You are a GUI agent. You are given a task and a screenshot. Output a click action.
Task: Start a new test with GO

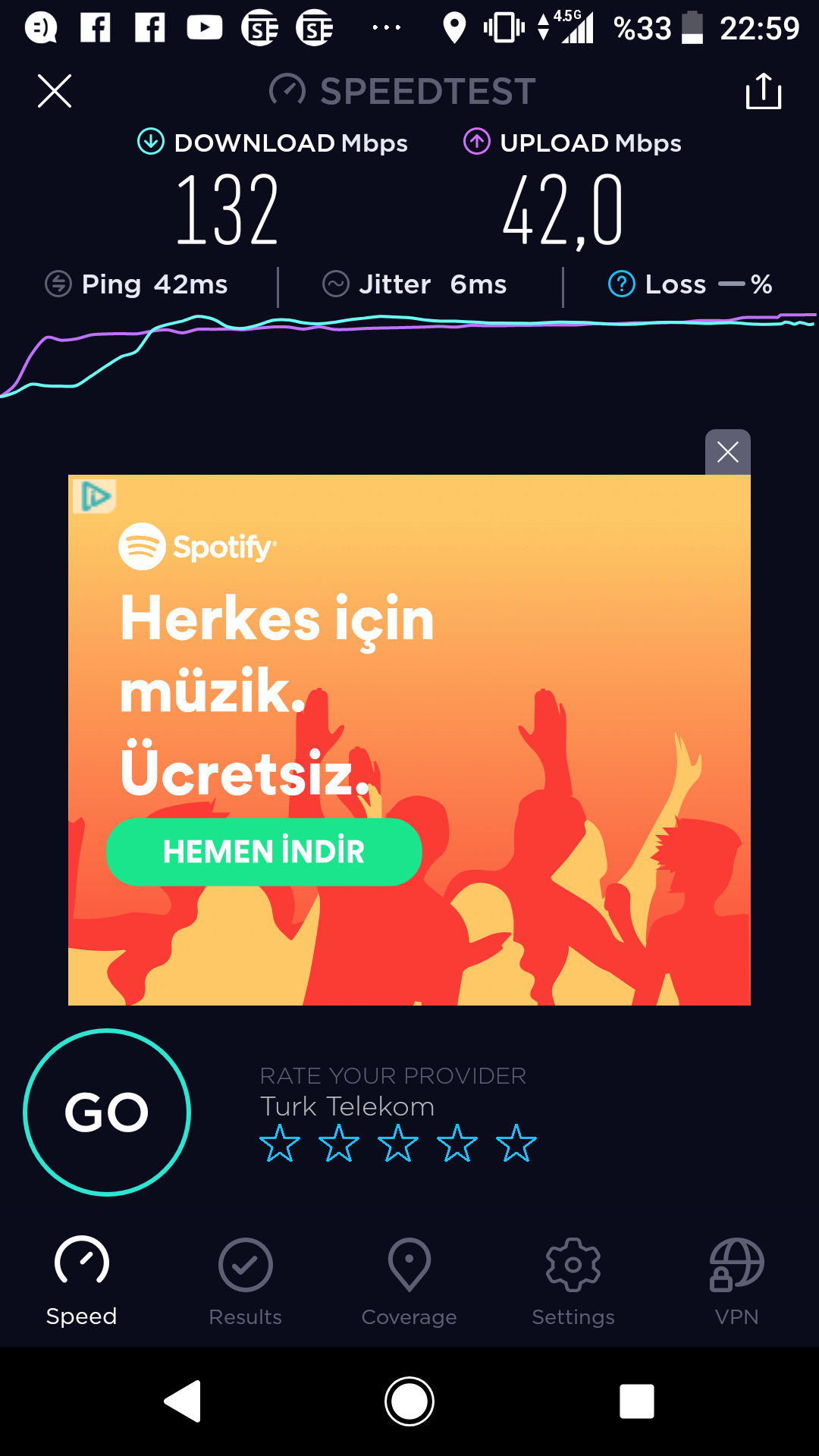click(107, 1112)
